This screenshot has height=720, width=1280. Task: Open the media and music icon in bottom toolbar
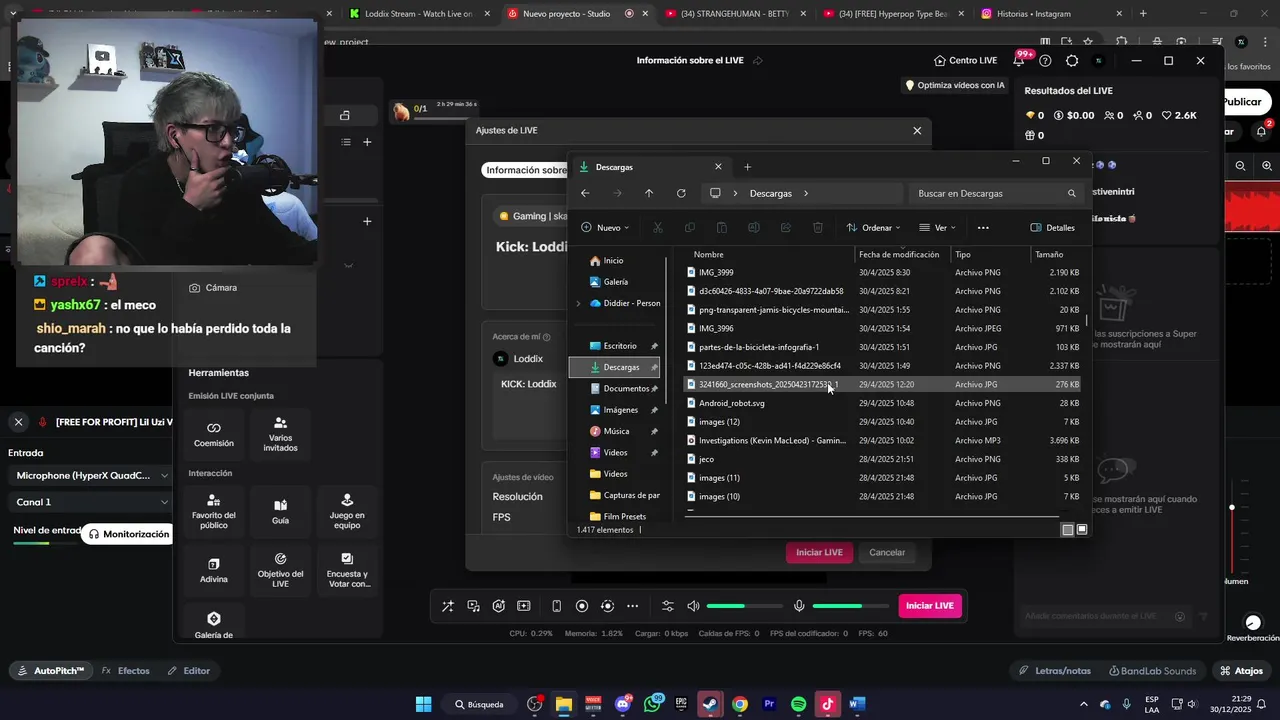pos(473,606)
